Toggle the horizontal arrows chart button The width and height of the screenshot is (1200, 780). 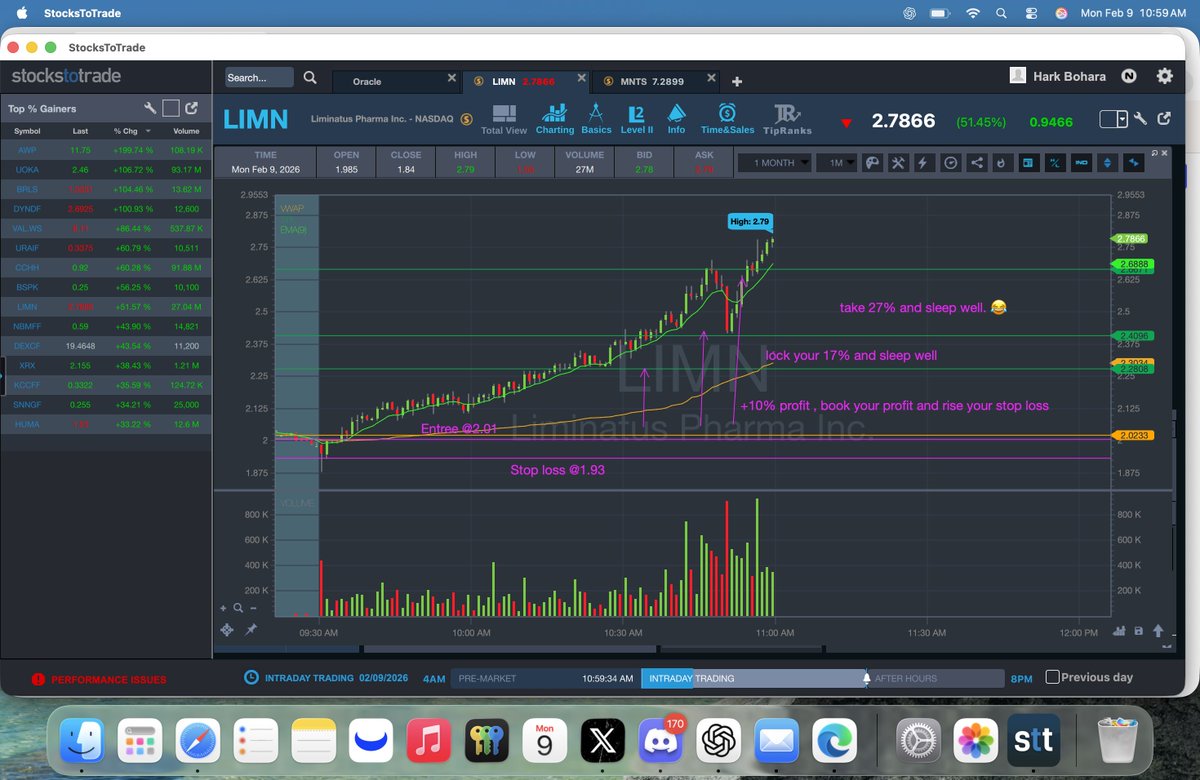[1133, 163]
